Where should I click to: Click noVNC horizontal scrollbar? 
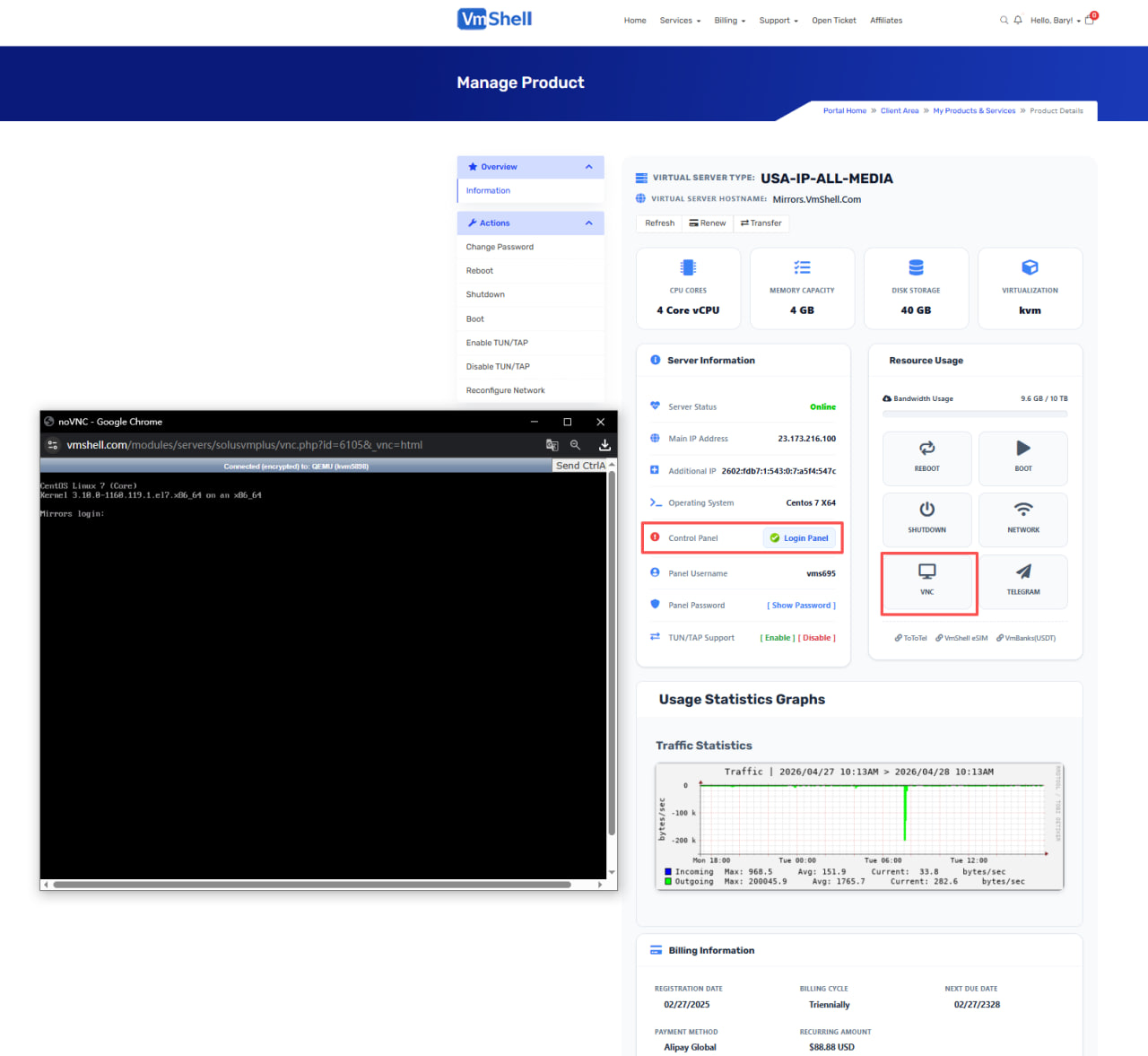pos(312,885)
